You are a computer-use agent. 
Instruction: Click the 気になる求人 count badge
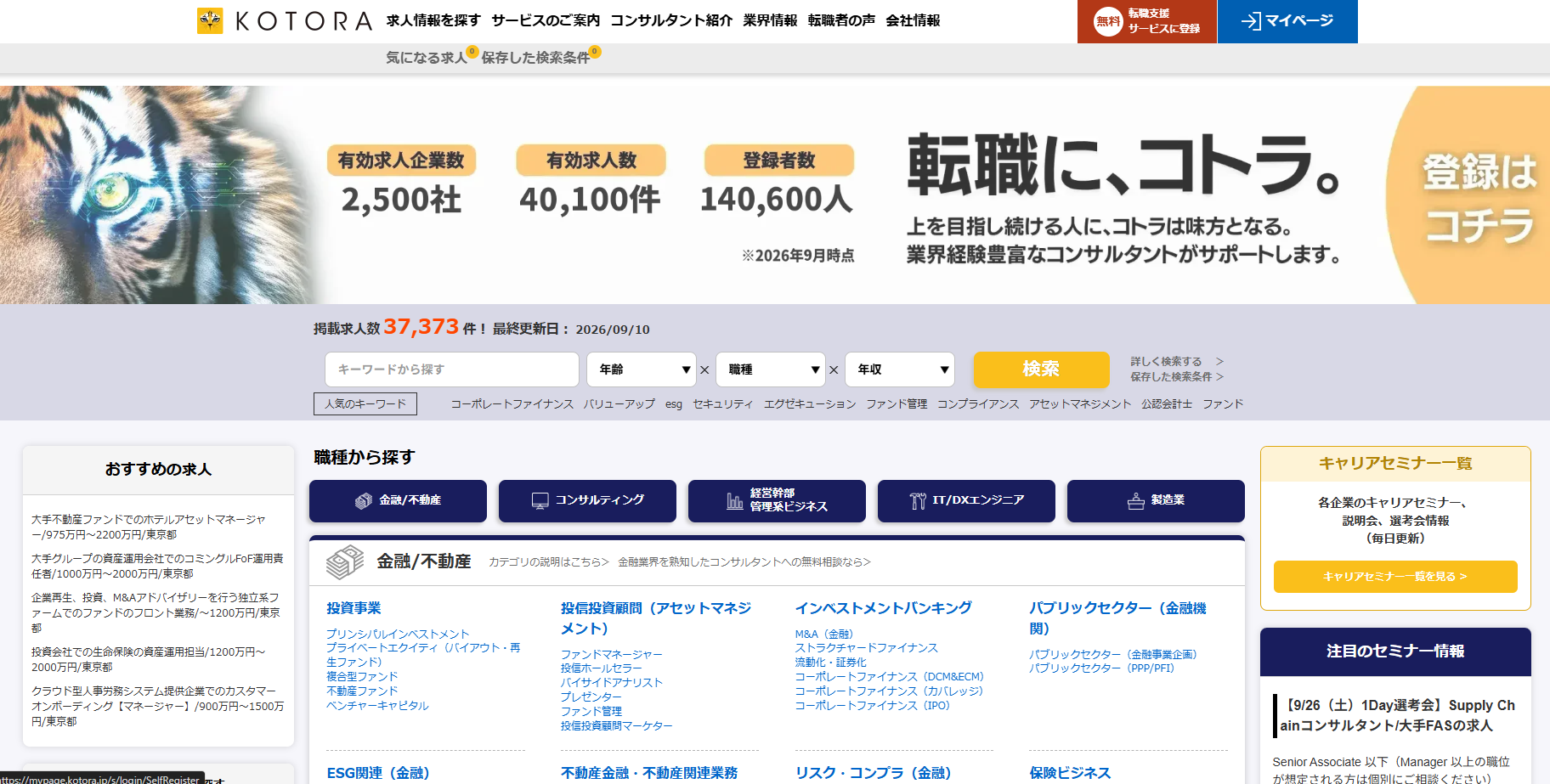point(472,51)
